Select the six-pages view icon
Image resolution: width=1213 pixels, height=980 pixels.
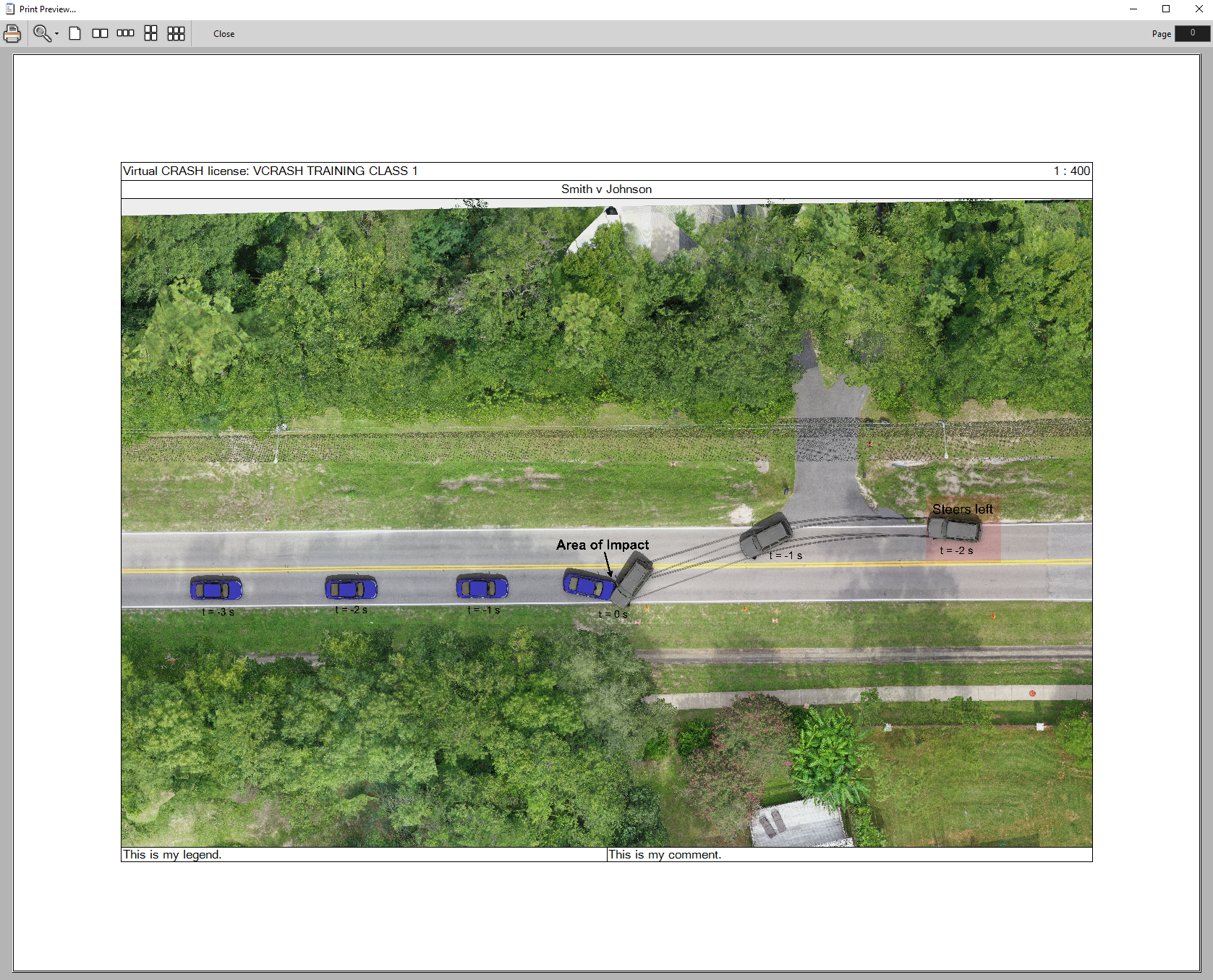click(x=176, y=33)
